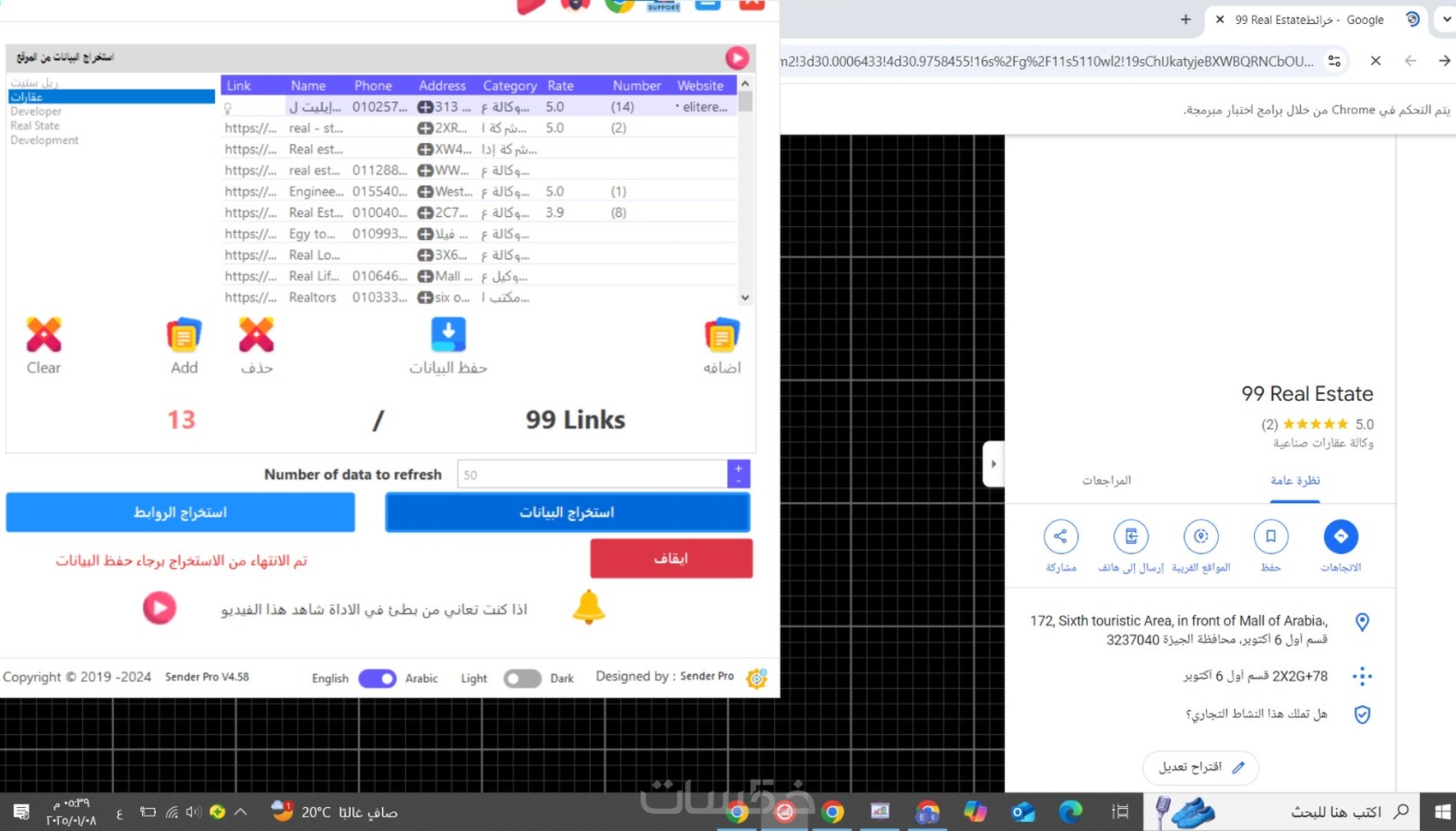Image resolution: width=1456 pixels, height=831 pixels.
Task: Play the slow-tool help video
Action: [x=159, y=608]
